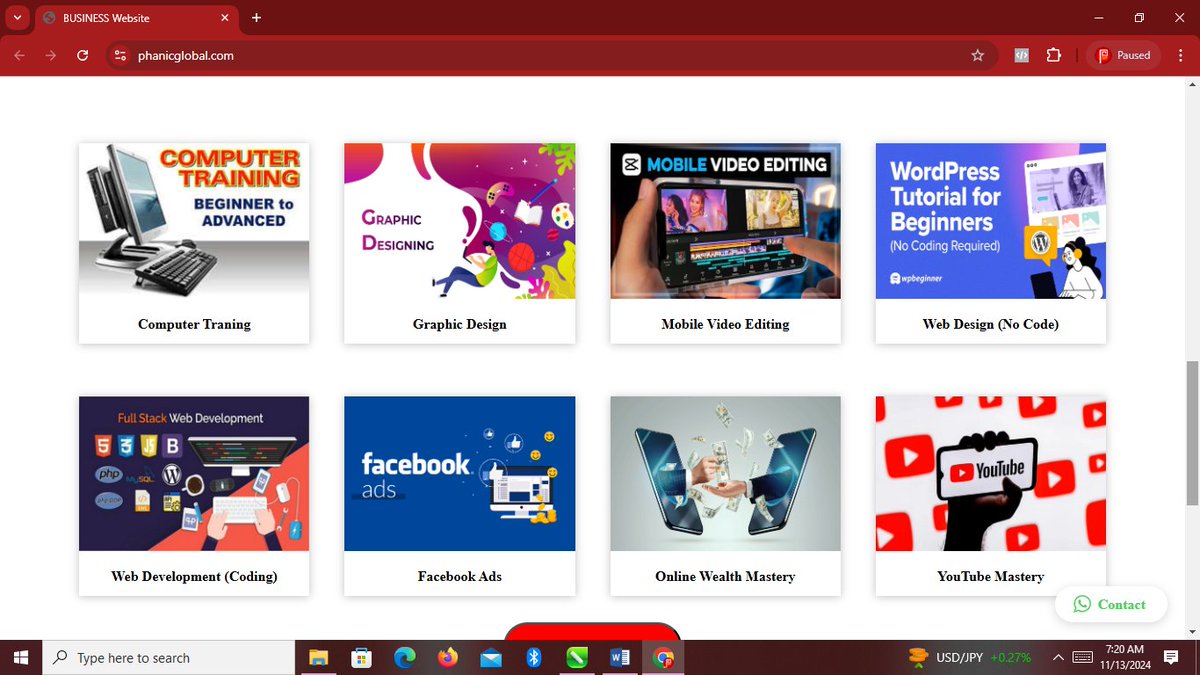Viewport: 1200px width, 675px height.
Task: Click the Mobile Video Editing title
Action: point(725,324)
